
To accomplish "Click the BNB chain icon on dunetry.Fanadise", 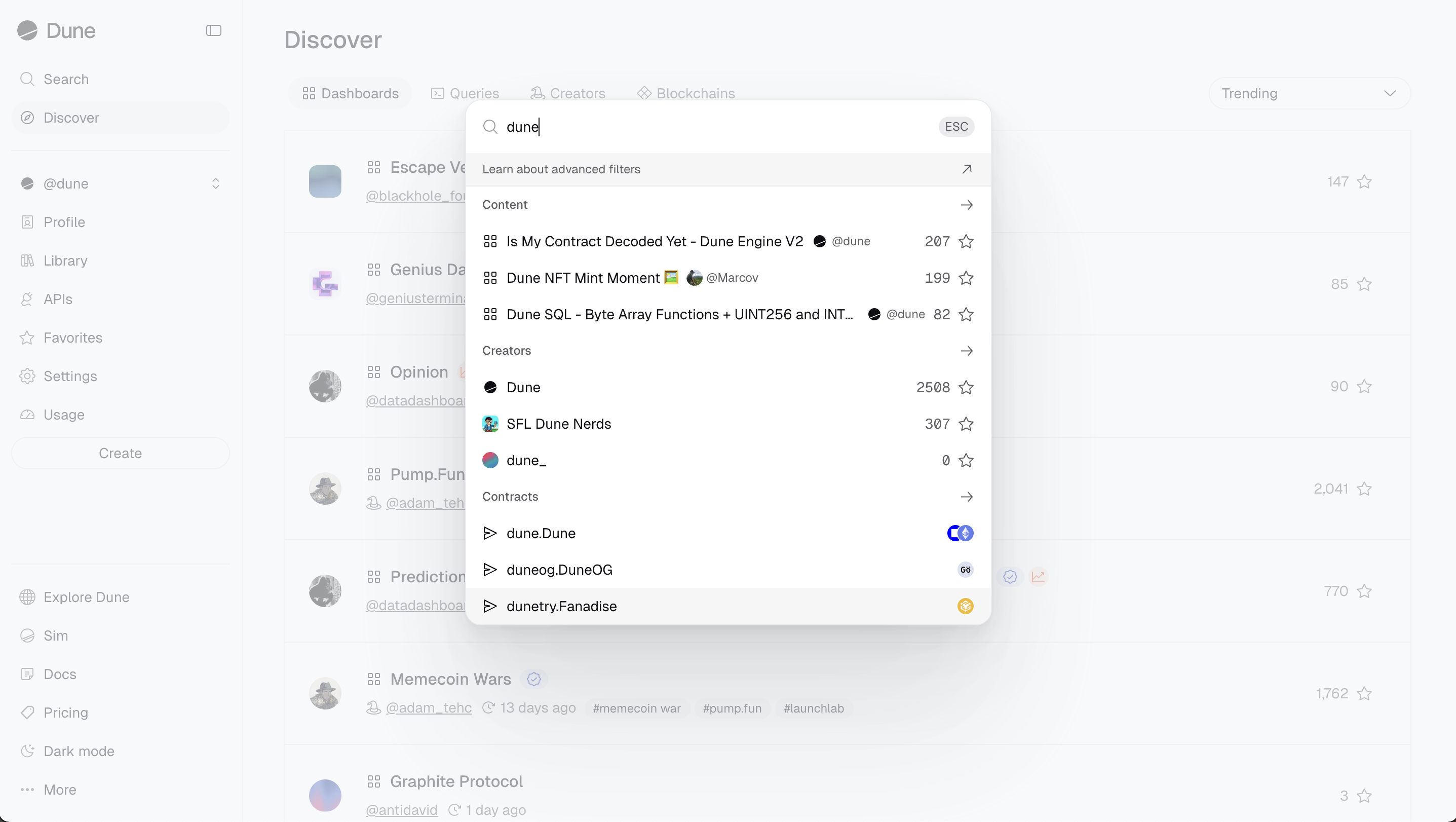I will (x=965, y=607).
